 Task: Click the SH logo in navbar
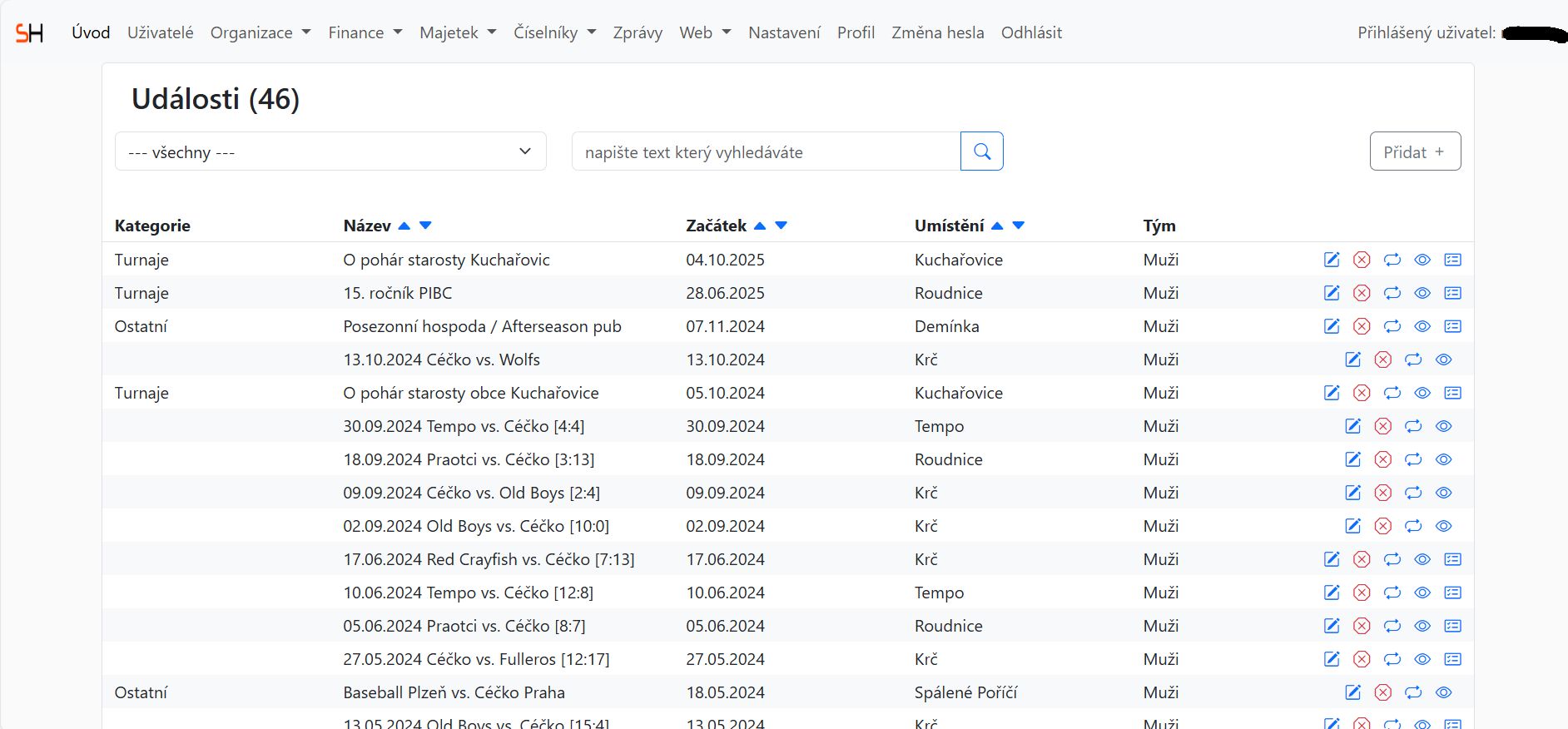click(29, 33)
